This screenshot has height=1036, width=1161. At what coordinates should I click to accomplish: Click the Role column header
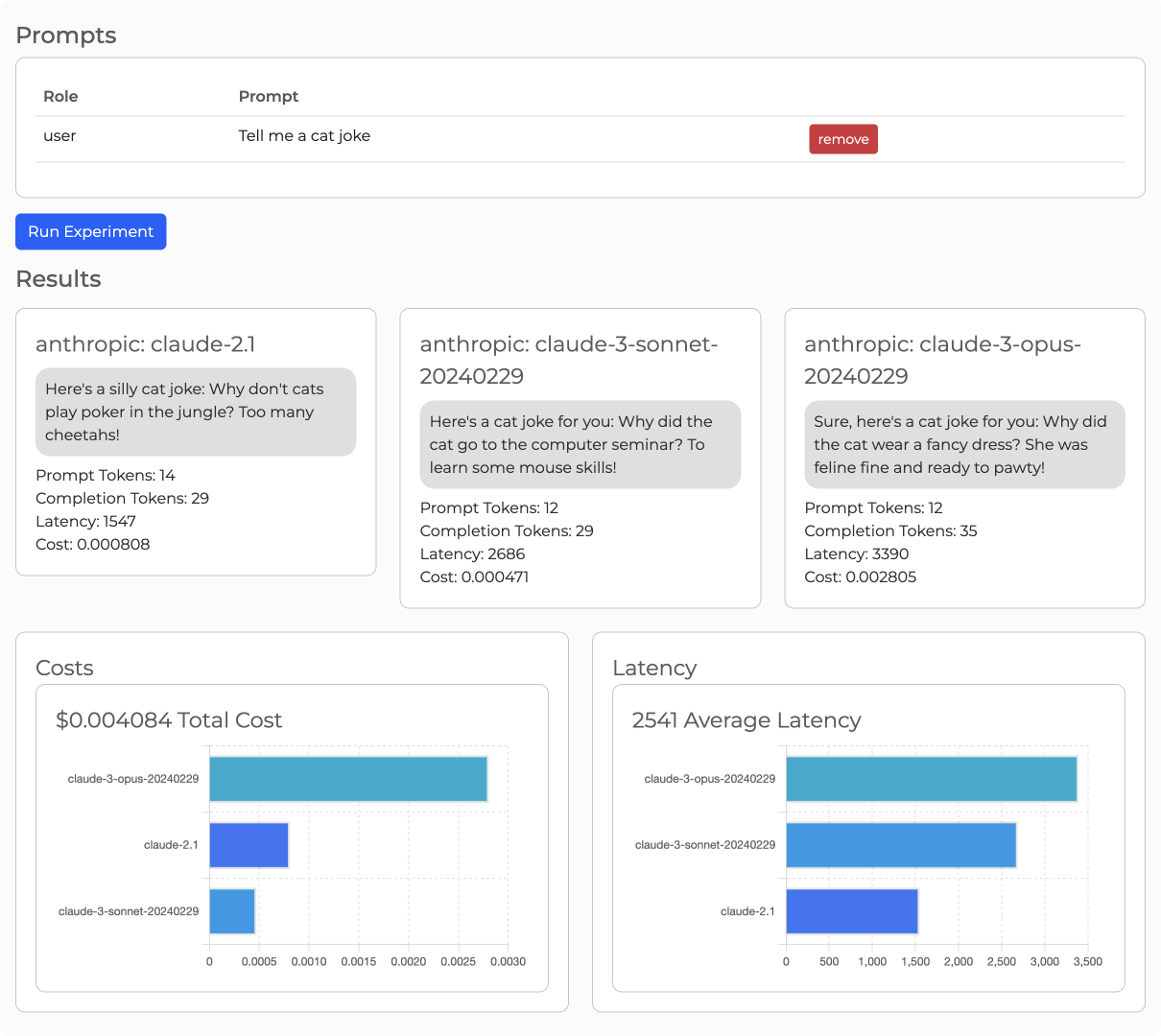pos(60,96)
